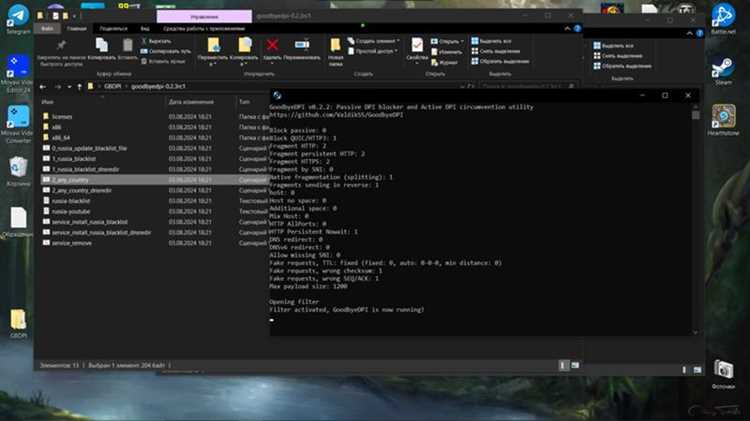Viewport: 750px width, 421px height.
Task: Expand the Открыть (Open) dropdown arrow
Action: pyautogui.click(x=462, y=42)
